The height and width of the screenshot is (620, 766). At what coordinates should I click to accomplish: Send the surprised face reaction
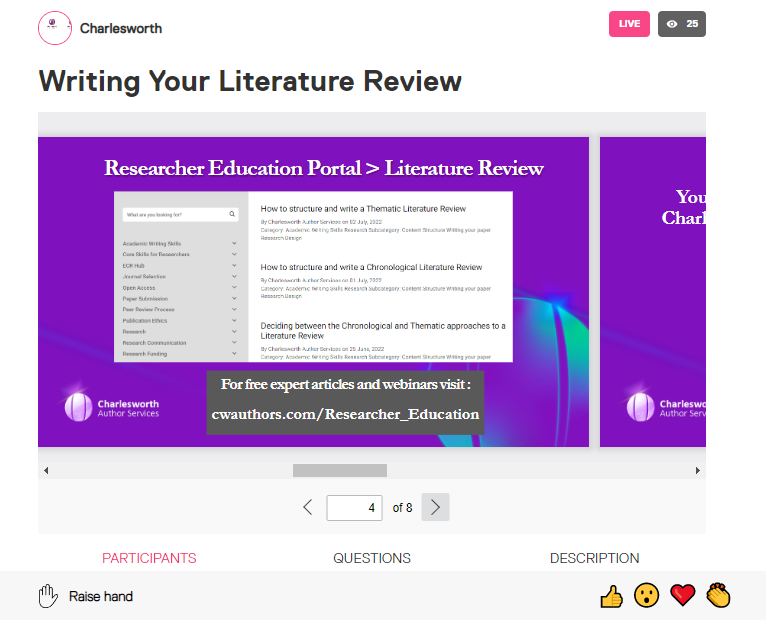646,596
